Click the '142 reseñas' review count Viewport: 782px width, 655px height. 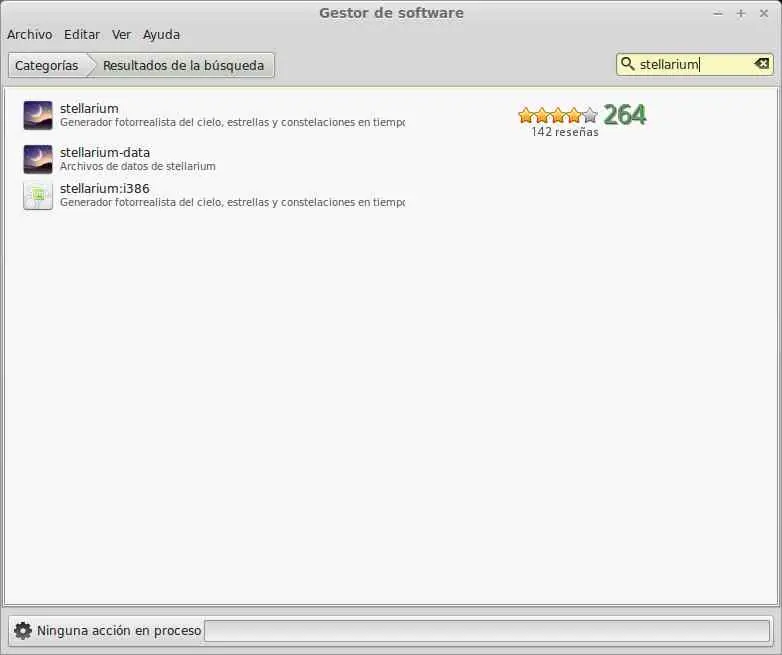(x=565, y=132)
